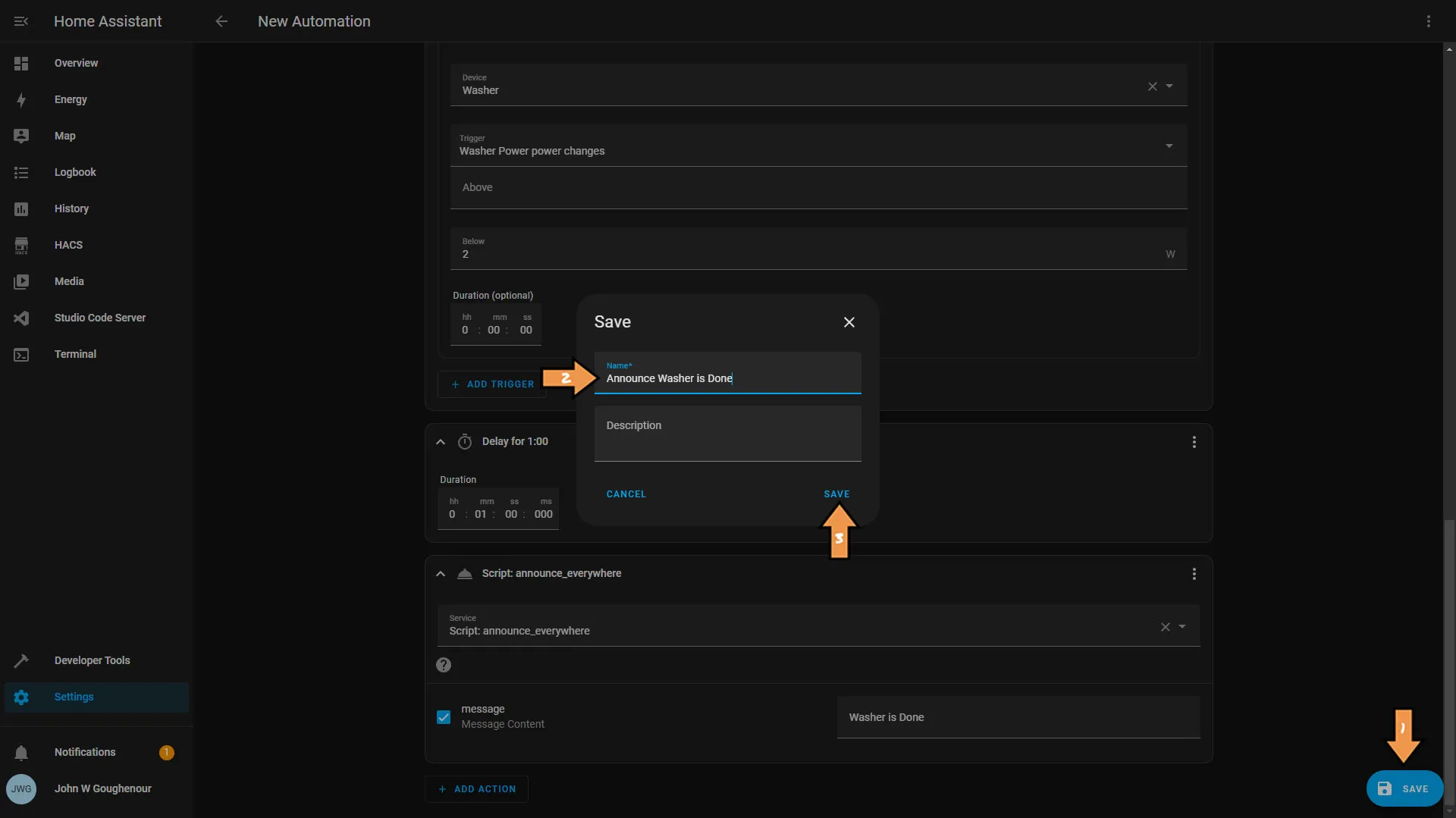Confirm Save in the dialog

[x=836, y=494]
